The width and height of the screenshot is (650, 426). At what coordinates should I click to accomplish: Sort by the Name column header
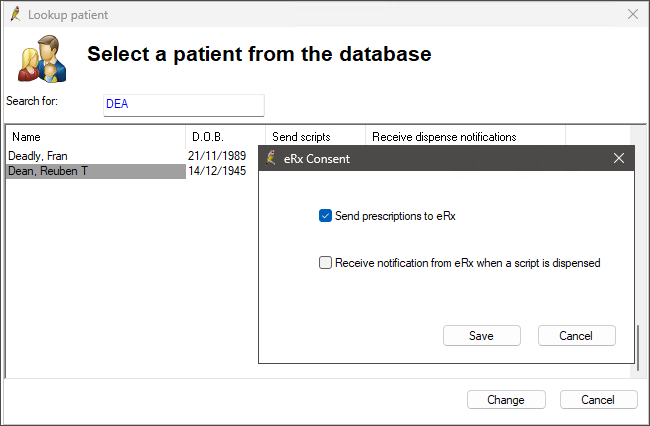(96, 137)
